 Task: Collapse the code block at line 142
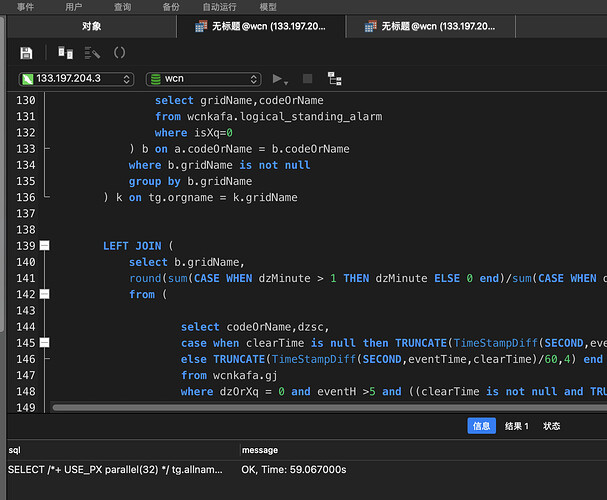(45, 294)
